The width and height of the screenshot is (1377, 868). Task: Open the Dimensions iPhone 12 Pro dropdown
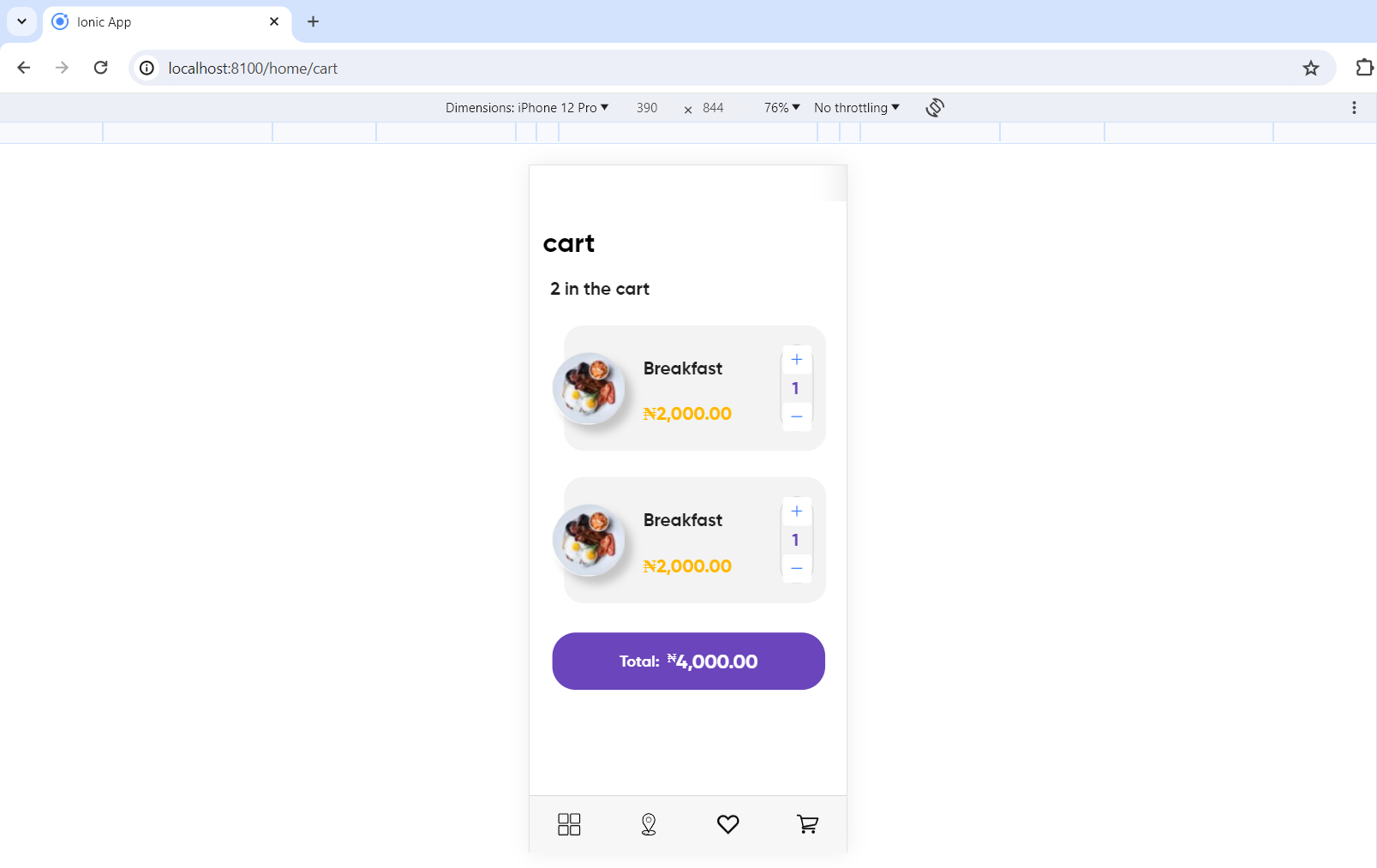click(x=526, y=108)
